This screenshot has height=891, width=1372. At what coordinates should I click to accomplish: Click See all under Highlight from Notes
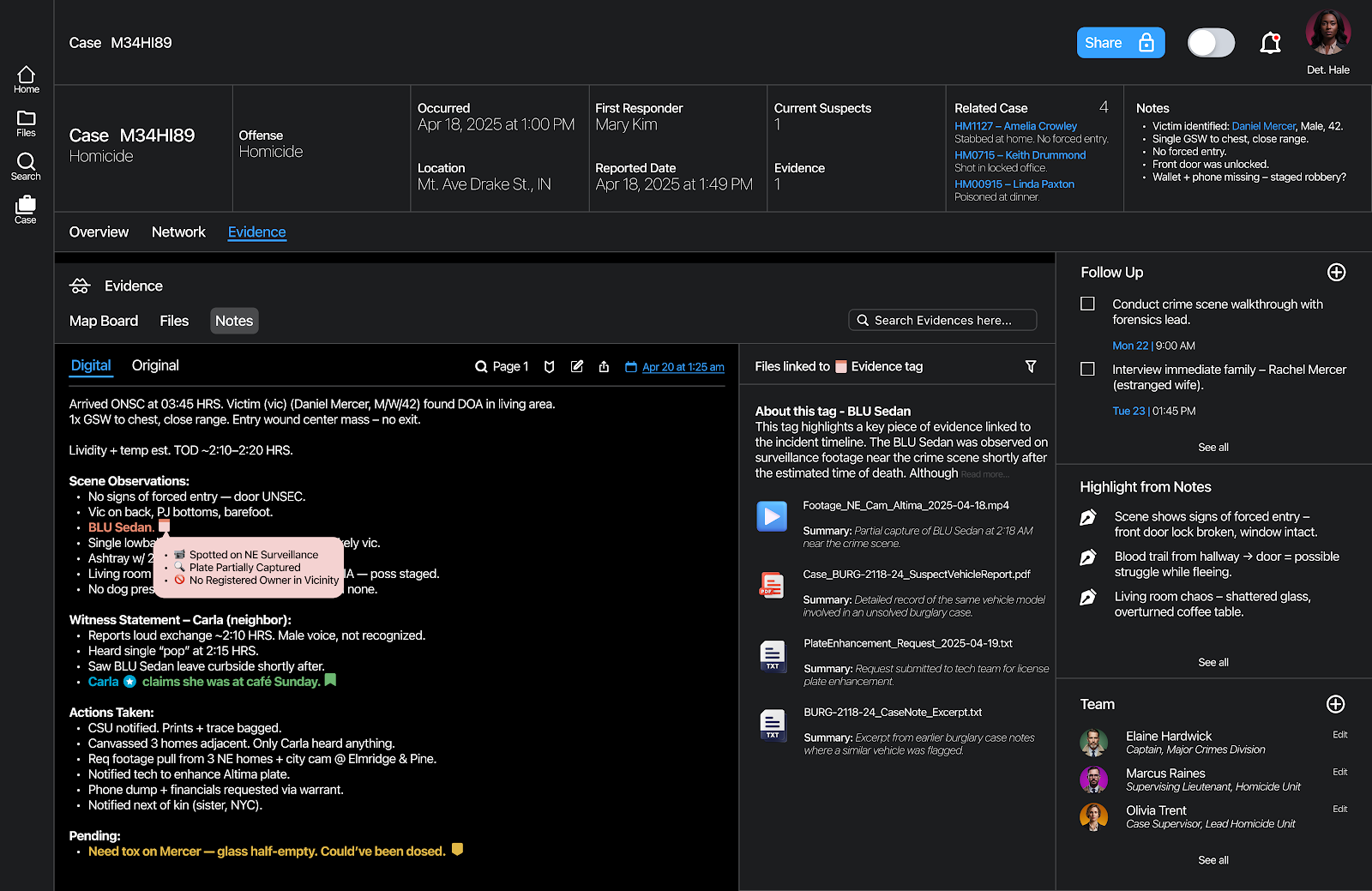point(1213,662)
